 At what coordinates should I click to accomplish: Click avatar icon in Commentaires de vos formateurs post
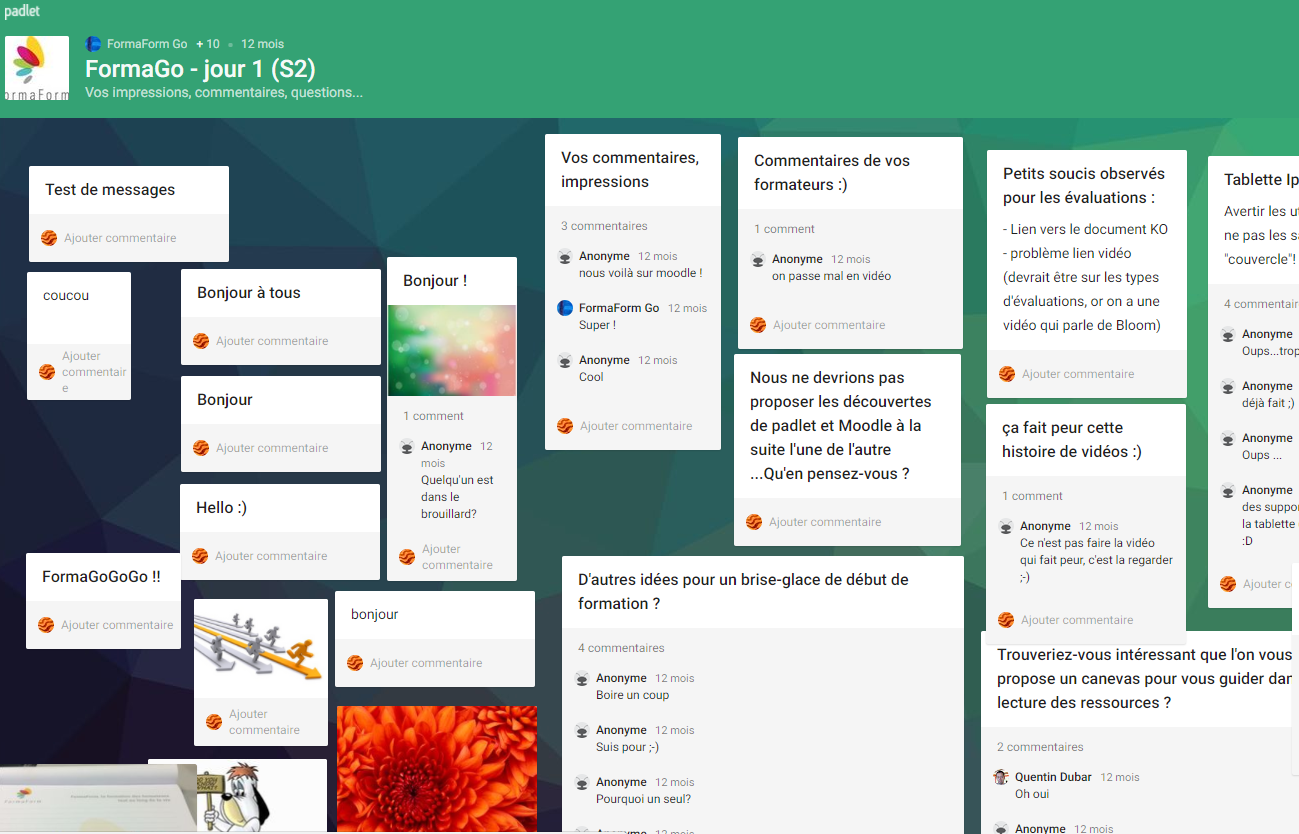click(x=758, y=325)
